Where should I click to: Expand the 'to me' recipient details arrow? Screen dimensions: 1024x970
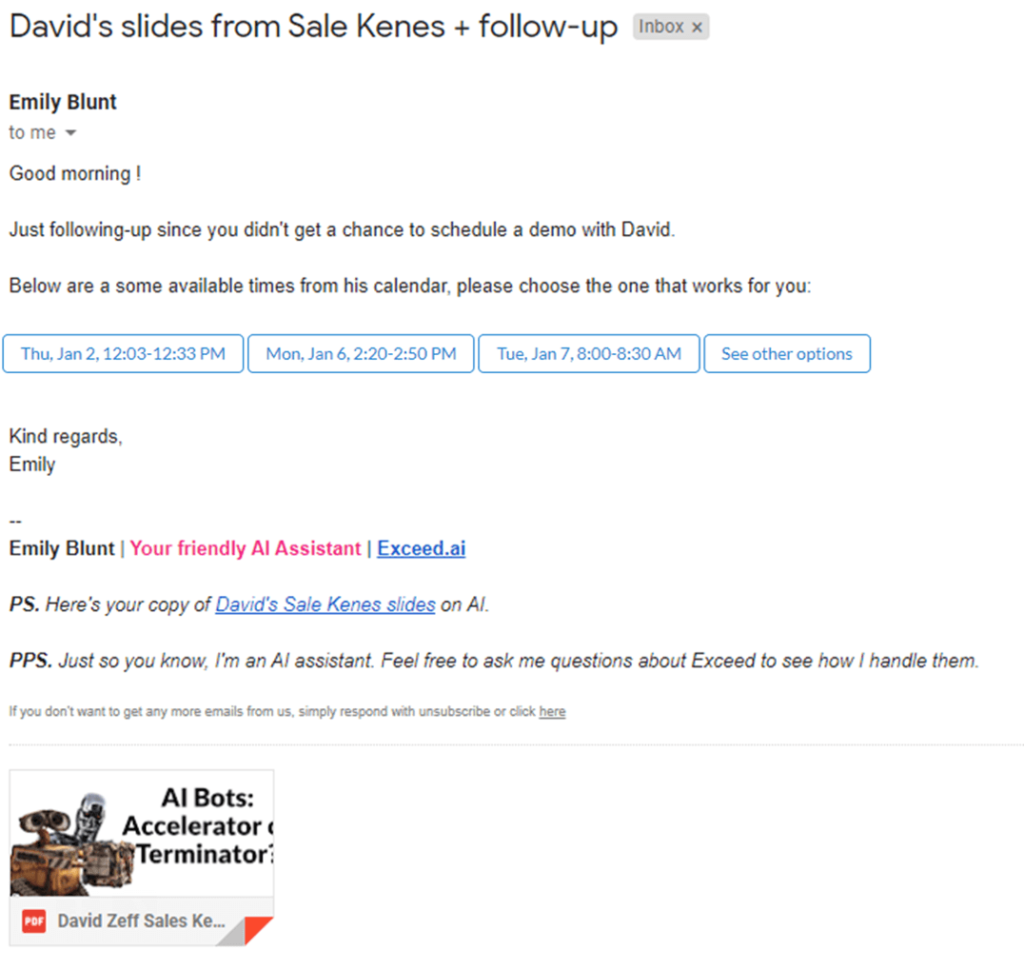(71, 133)
